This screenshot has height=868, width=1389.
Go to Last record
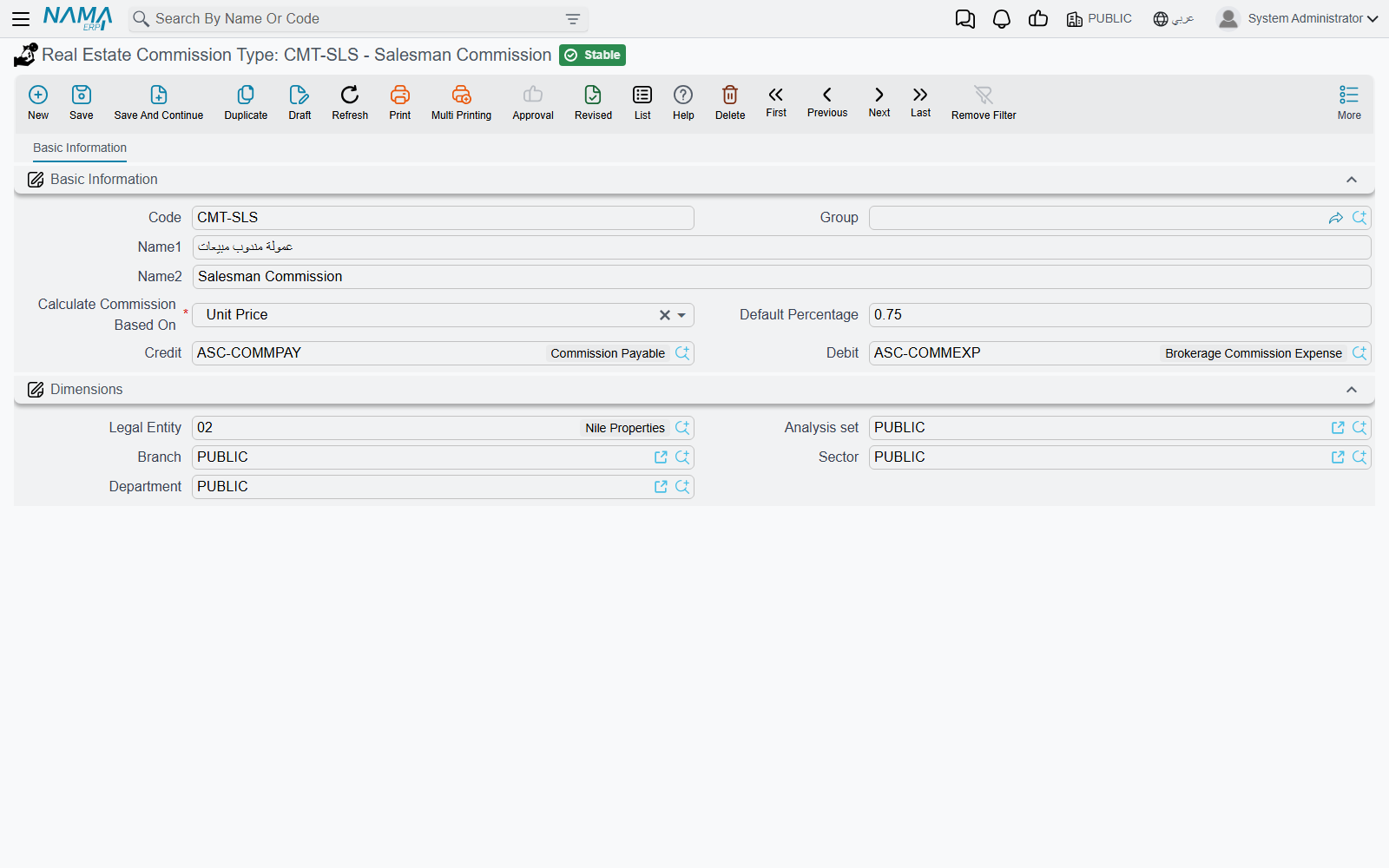[920, 102]
